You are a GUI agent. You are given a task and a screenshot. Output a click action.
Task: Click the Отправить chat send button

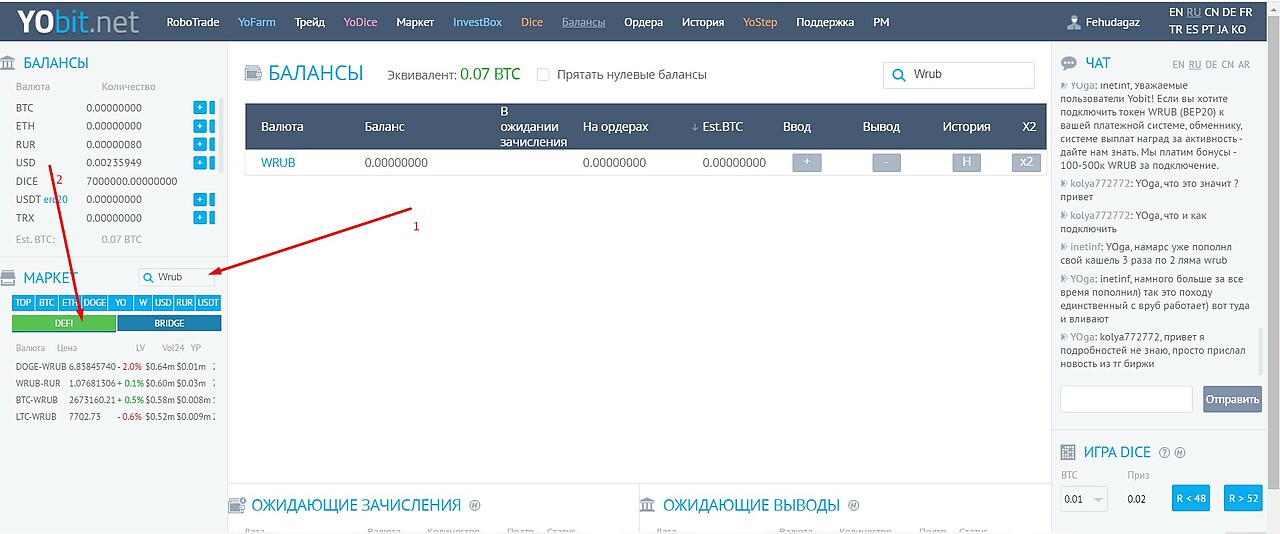coord(1232,399)
